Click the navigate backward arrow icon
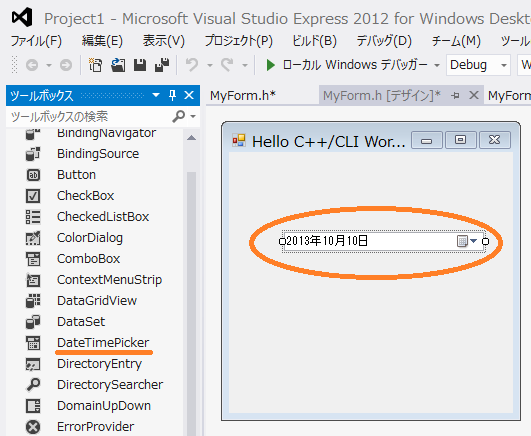The height and width of the screenshot is (436, 531). click(32, 65)
